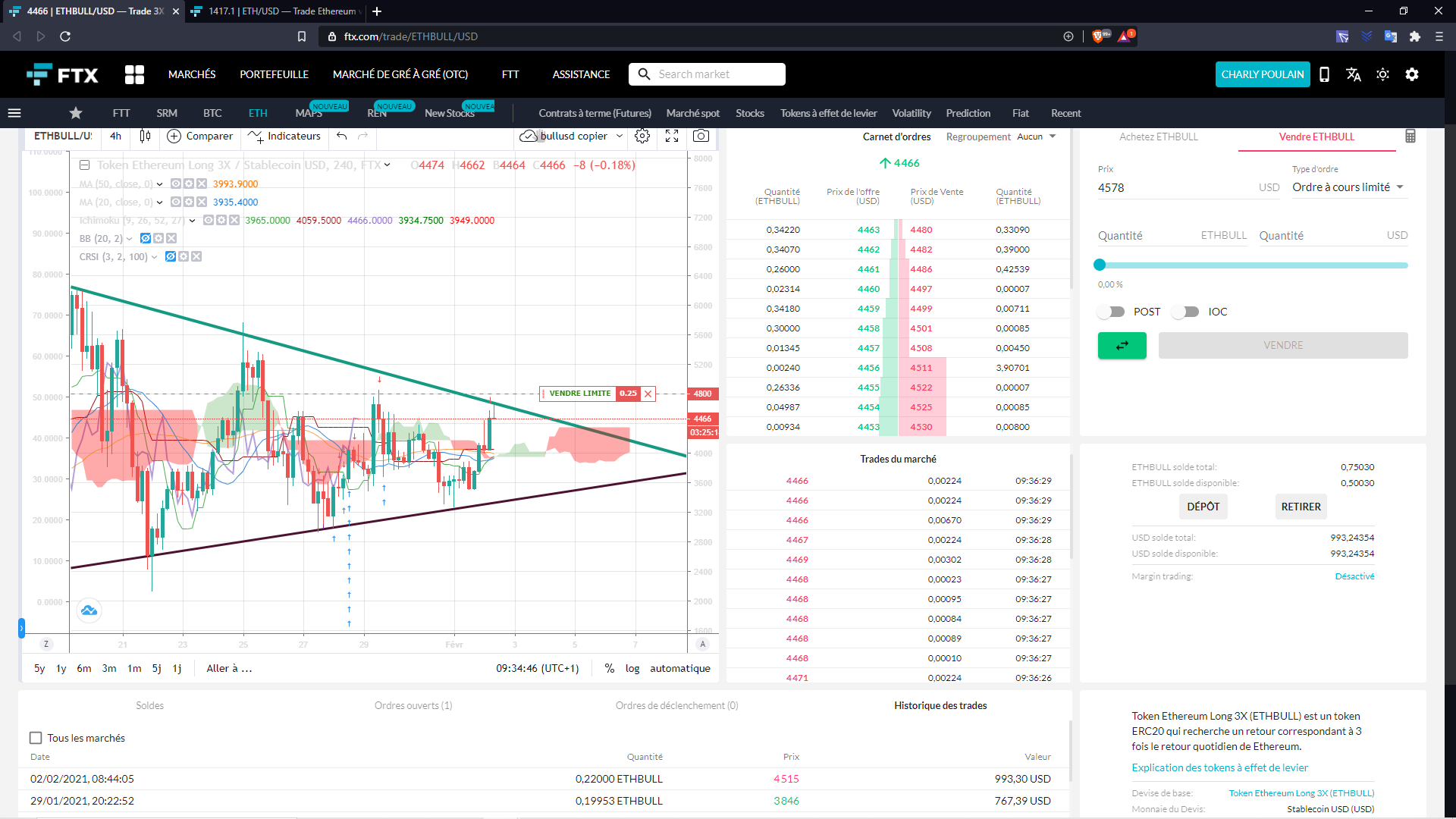Viewport: 1456px width, 819px height.
Task: Switch to Achetez ETHBULL tab
Action: (1159, 136)
